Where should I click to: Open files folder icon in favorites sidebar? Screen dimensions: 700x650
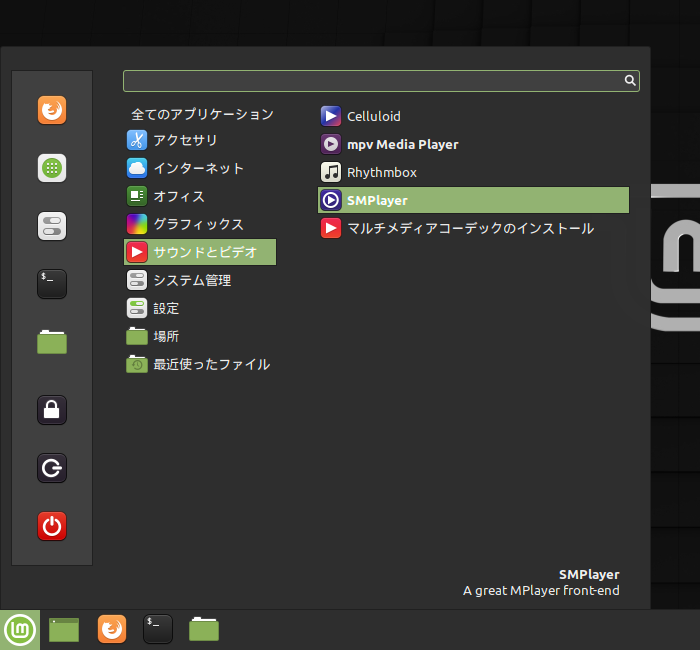coord(52,342)
